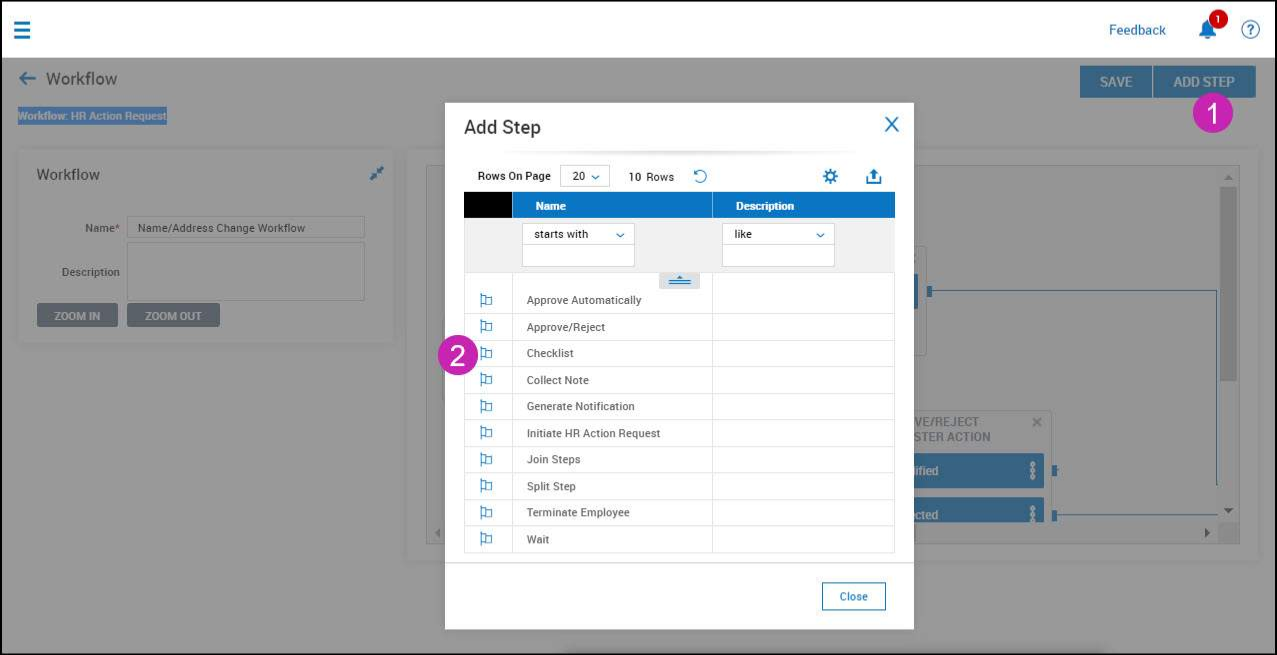Close the Add Step dialog with X
1277x655 pixels.
[x=892, y=125]
